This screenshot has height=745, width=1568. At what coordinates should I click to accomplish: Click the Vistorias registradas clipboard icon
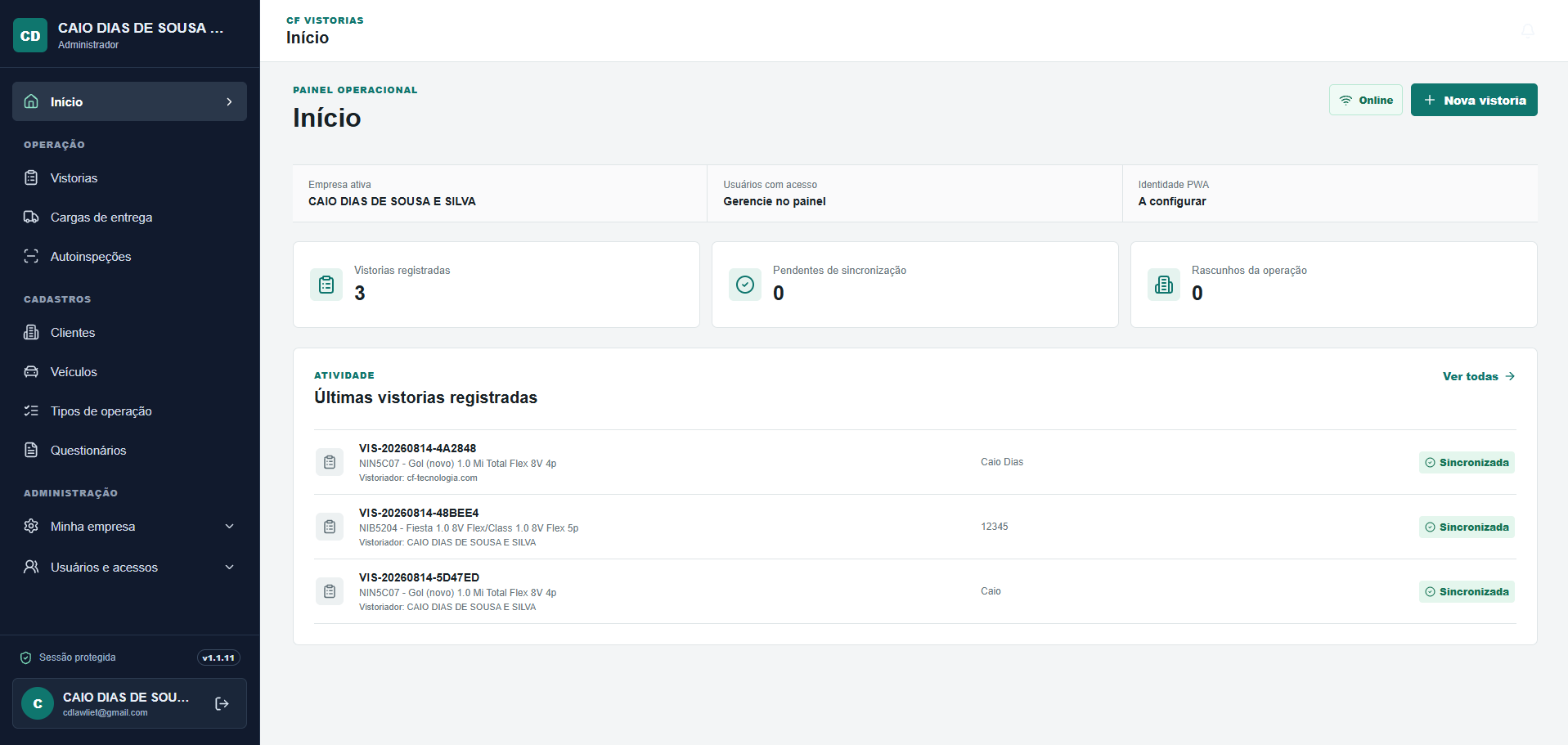(326, 285)
